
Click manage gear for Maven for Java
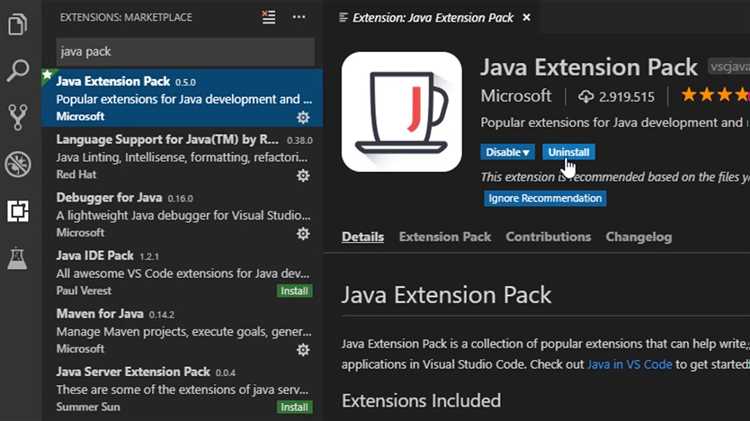pyautogui.click(x=303, y=350)
